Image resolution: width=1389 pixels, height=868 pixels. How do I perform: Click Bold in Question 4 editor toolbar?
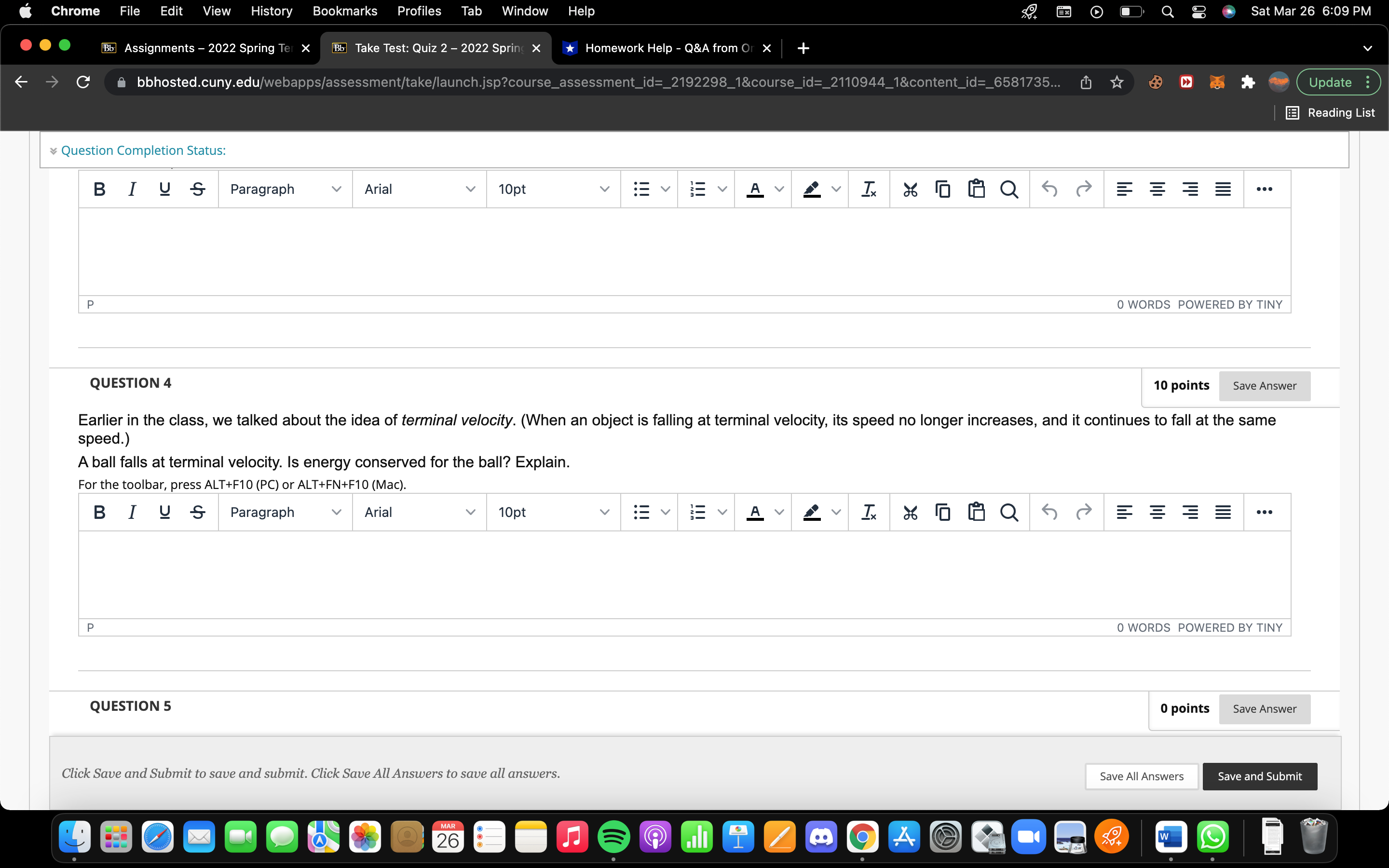[99, 512]
